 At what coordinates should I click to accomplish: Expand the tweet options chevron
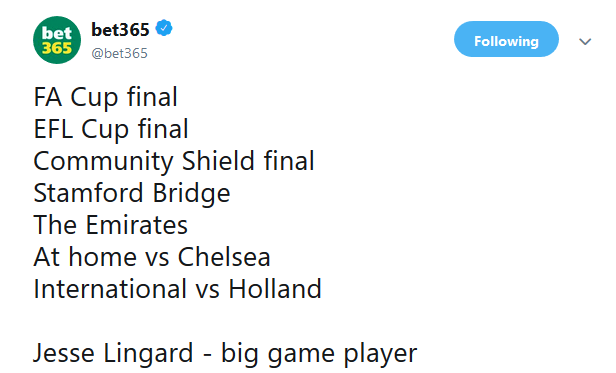pyautogui.click(x=585, y=41)
